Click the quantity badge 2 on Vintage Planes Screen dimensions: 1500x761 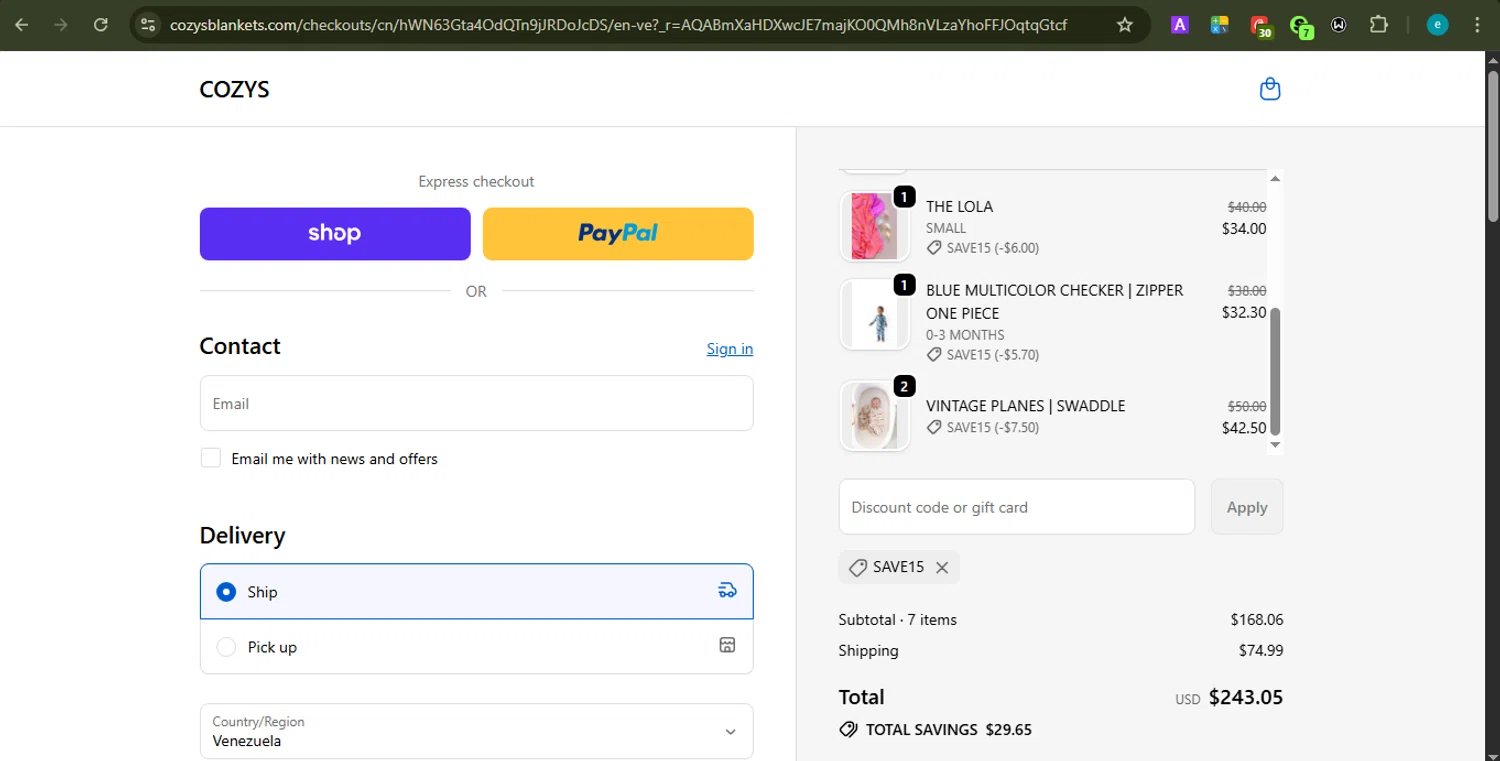coord(904,386)
